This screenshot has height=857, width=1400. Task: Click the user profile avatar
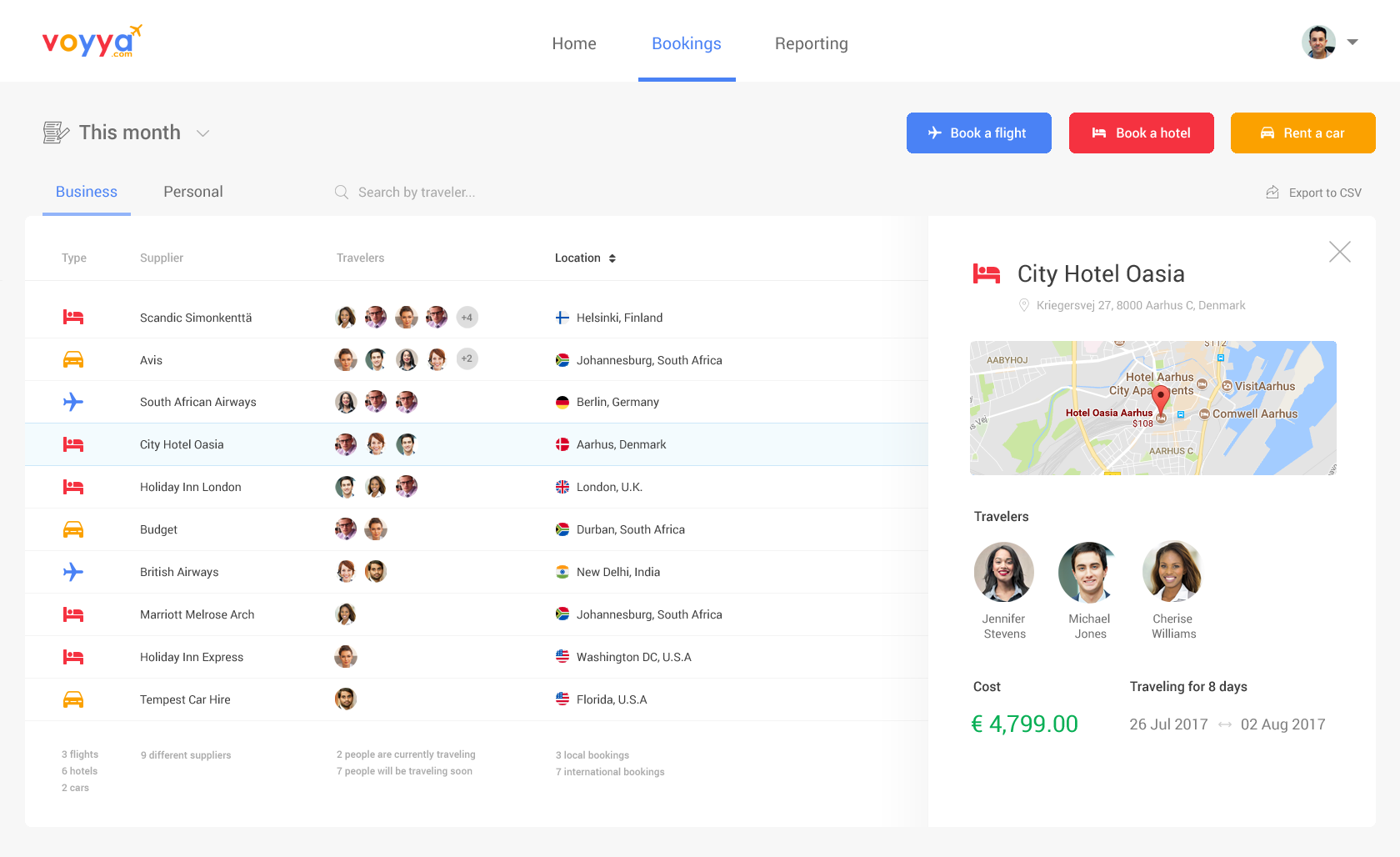tap(1319, 42)
